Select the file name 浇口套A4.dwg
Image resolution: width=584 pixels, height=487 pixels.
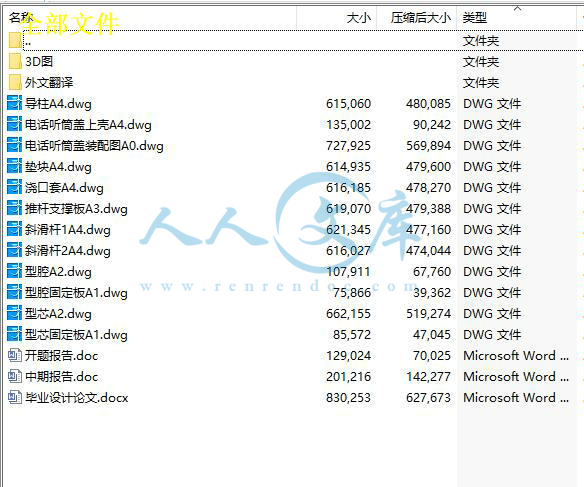click(x=64, y=188)
